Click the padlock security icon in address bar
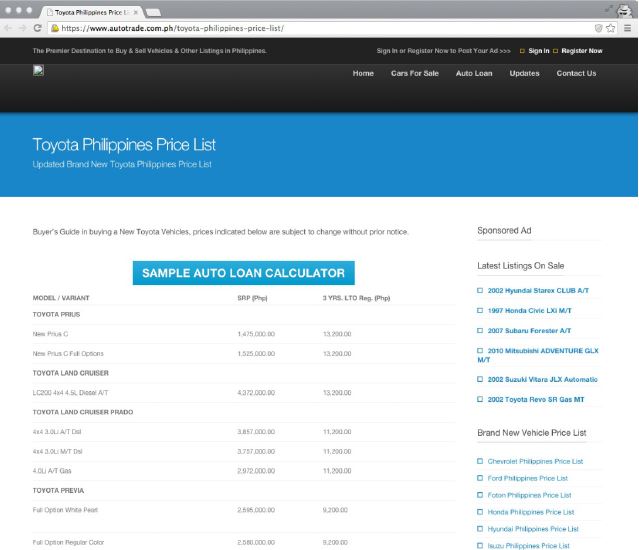639x550 pixels. point(55,28)
